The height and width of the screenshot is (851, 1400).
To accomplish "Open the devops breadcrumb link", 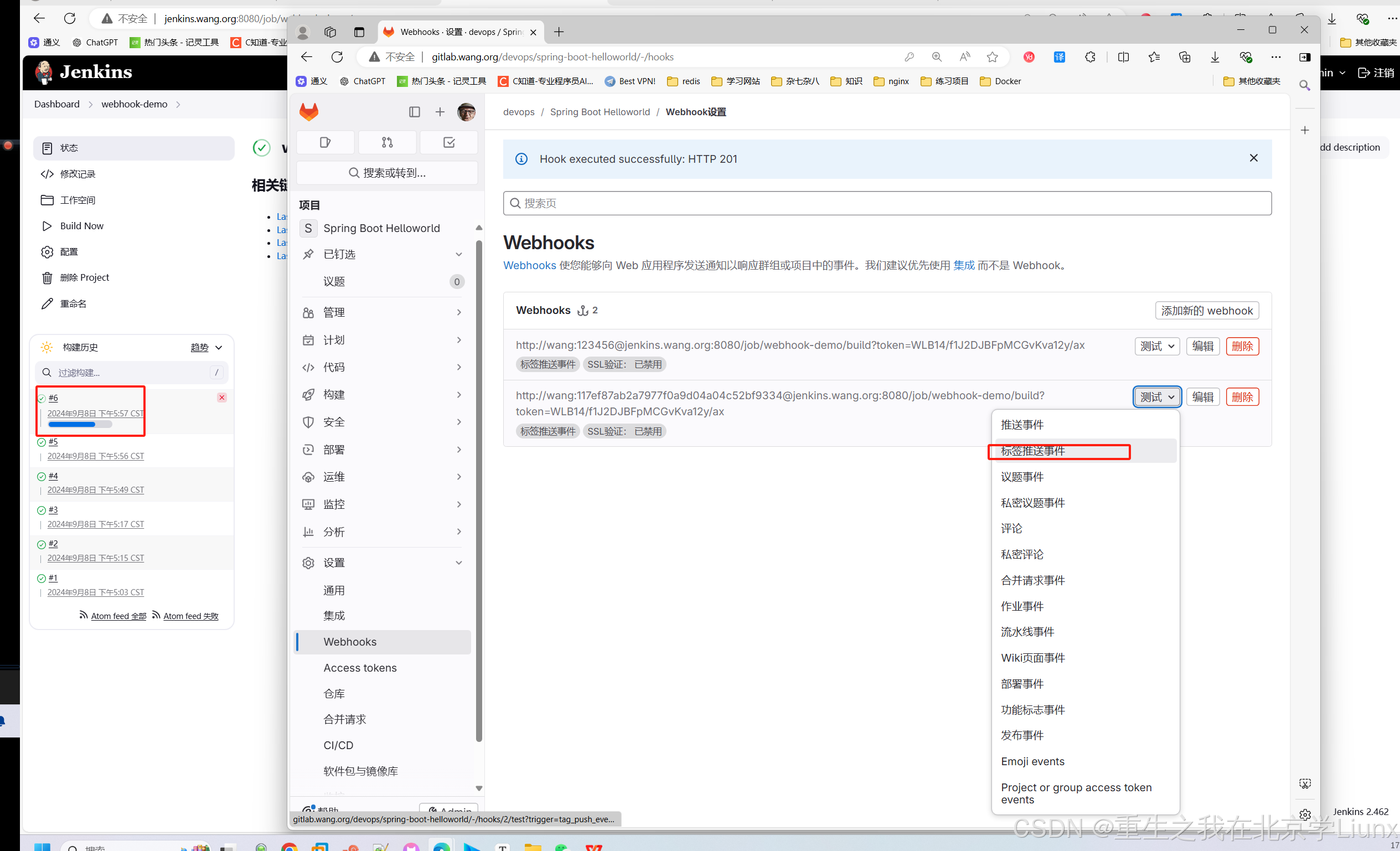I will pyautogui.click(x=519, y=112).
